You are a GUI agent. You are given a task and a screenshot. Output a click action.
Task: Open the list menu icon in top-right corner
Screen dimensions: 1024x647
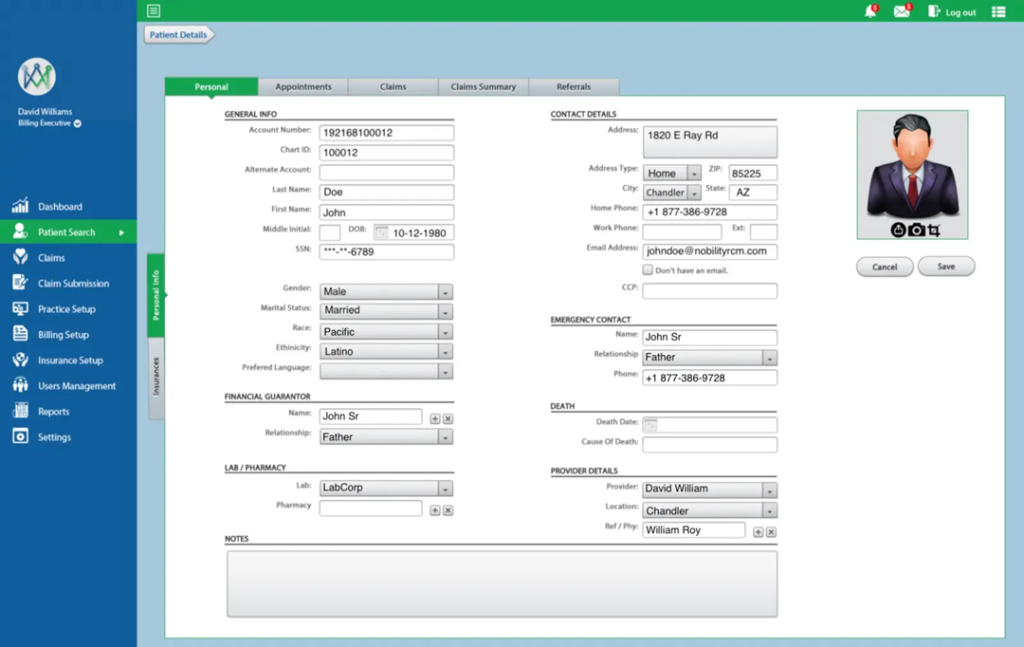(x=998, y=12)
